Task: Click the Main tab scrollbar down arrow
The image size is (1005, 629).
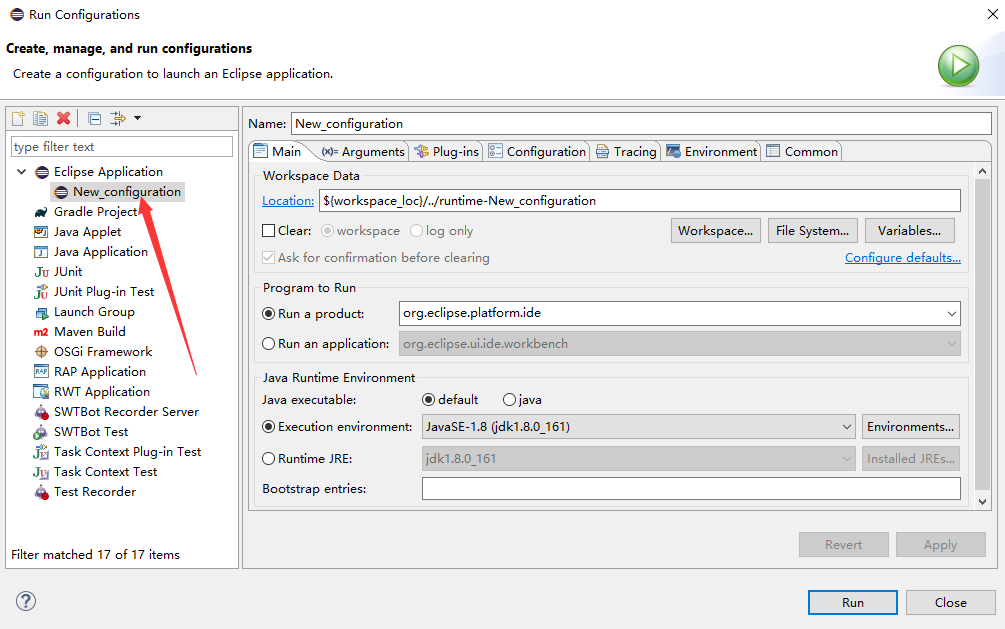Action: (982, 502)
